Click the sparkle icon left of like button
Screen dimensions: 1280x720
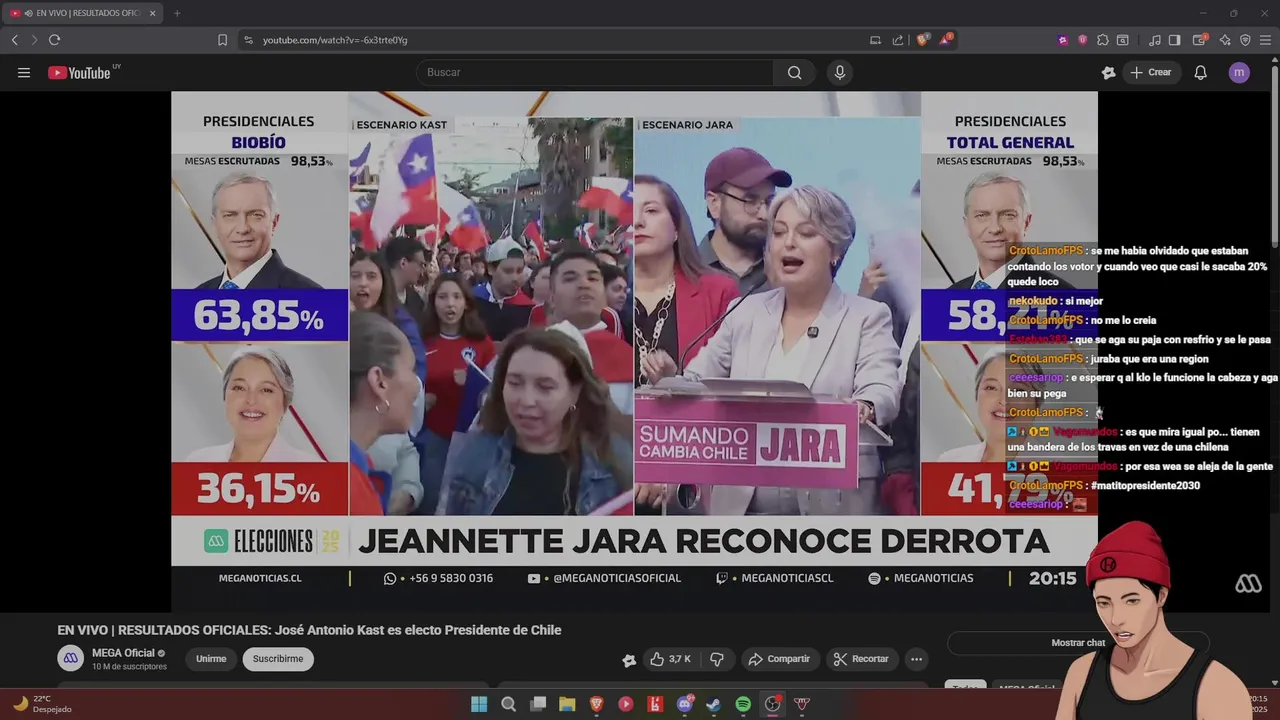coord(629,660)
